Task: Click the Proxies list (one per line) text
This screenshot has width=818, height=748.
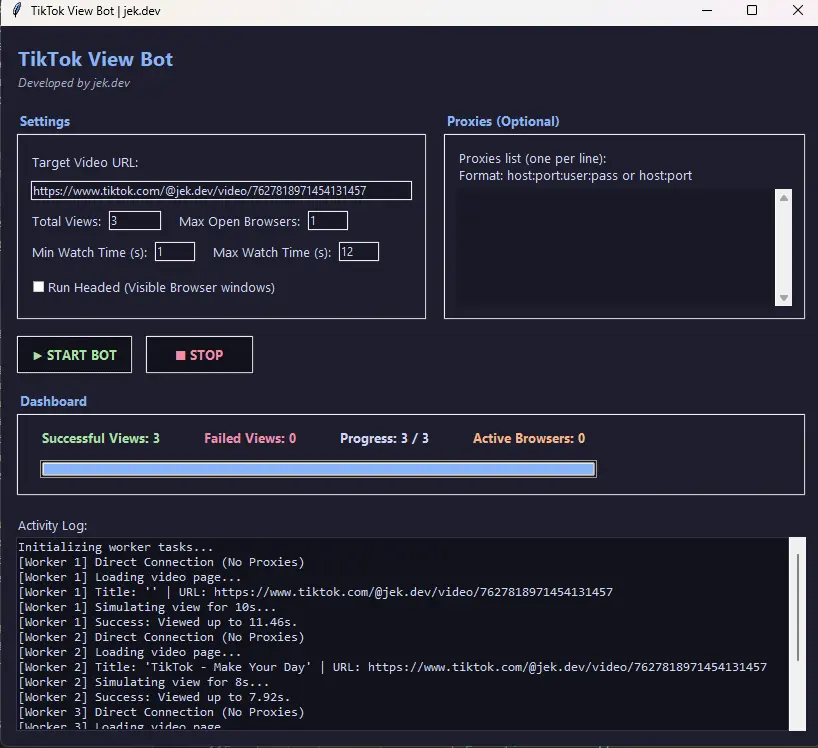Action: coord(532,159)
